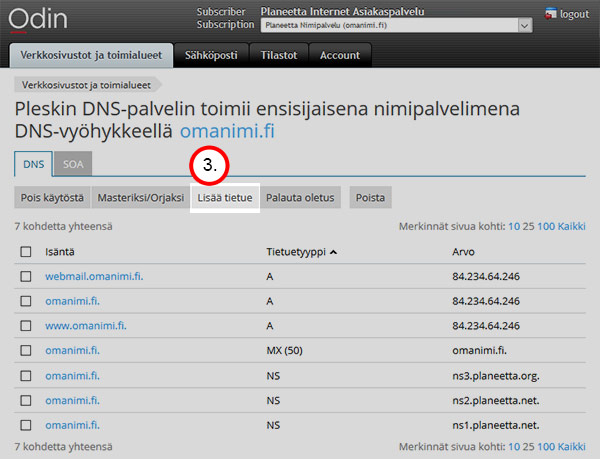Open the omanimi.fi. link for ns2.planeetta.net.
The height and width of the screenshot is (459, 600).
[72, 400]
